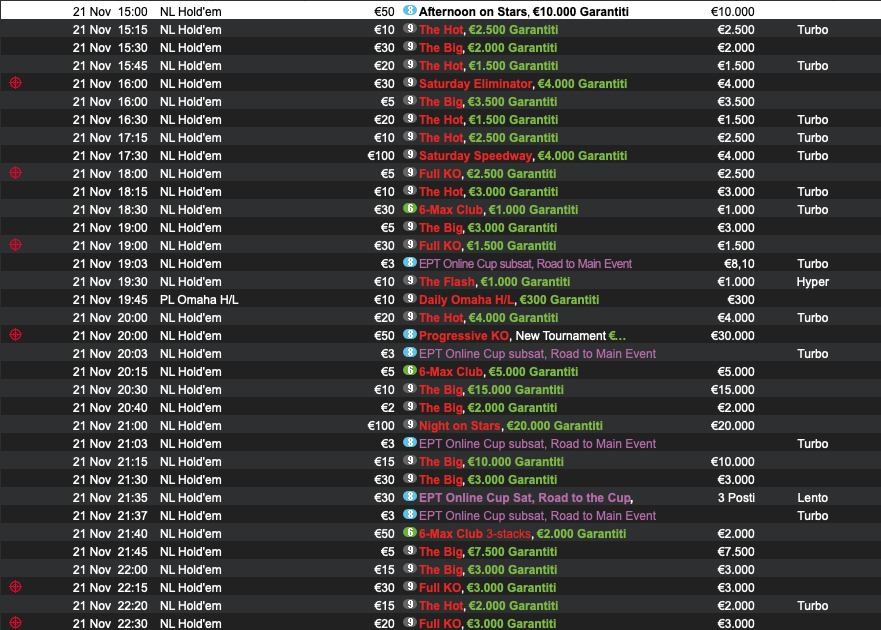Click the 9-max seat badge on the 21:45 The Big row
Screen dimensions: 881x630
tap(410, 550)
